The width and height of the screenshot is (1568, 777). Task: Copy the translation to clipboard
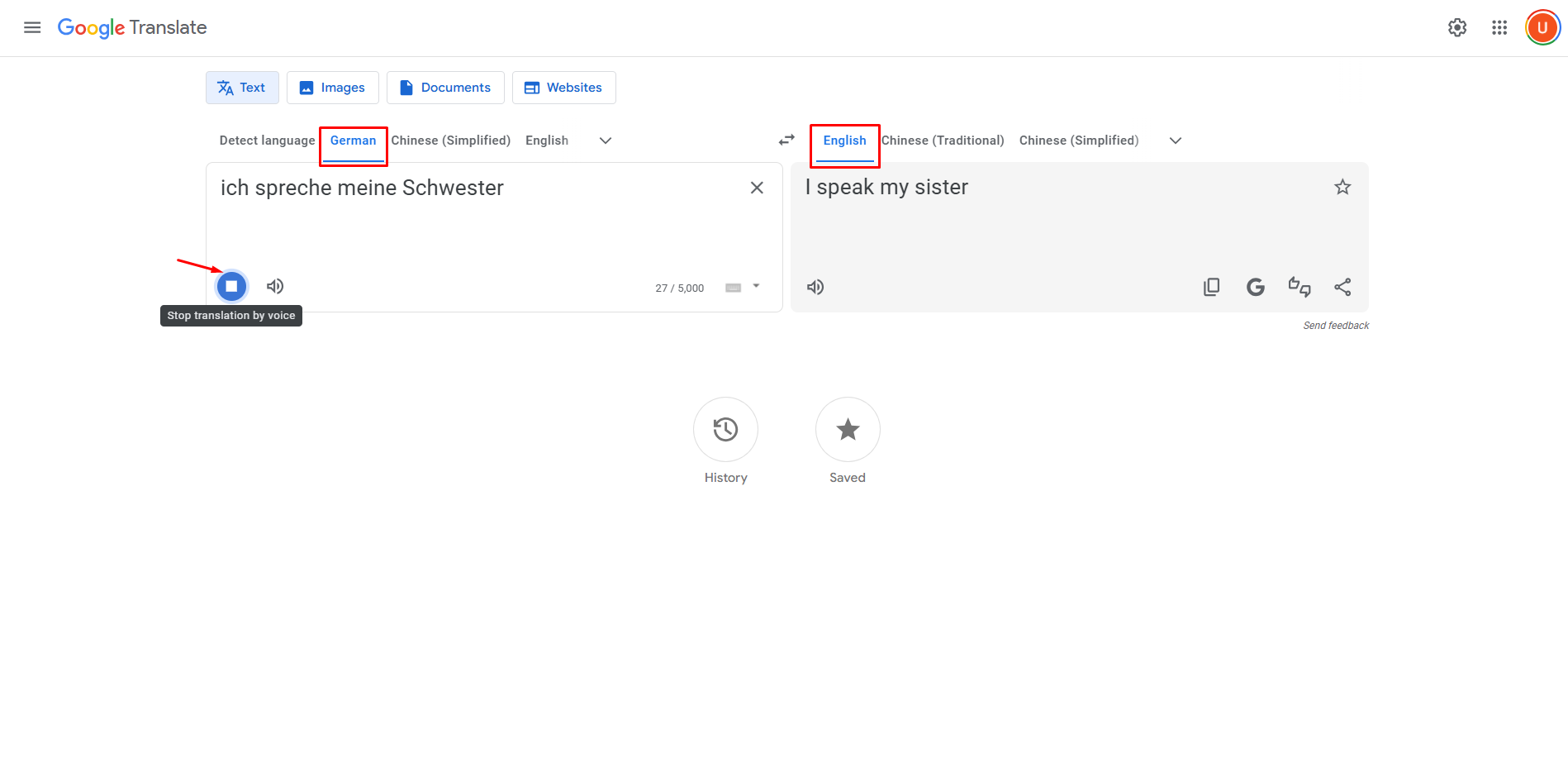(x=1211, y=287)
